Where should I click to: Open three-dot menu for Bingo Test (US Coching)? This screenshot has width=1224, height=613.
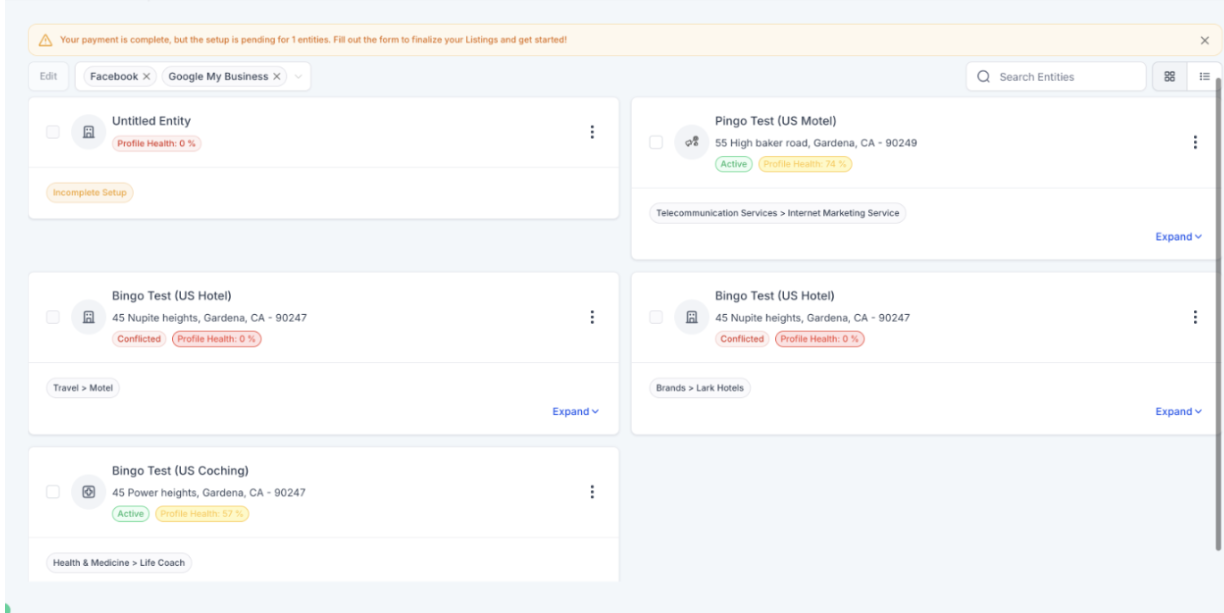click(x=592, y=492)
